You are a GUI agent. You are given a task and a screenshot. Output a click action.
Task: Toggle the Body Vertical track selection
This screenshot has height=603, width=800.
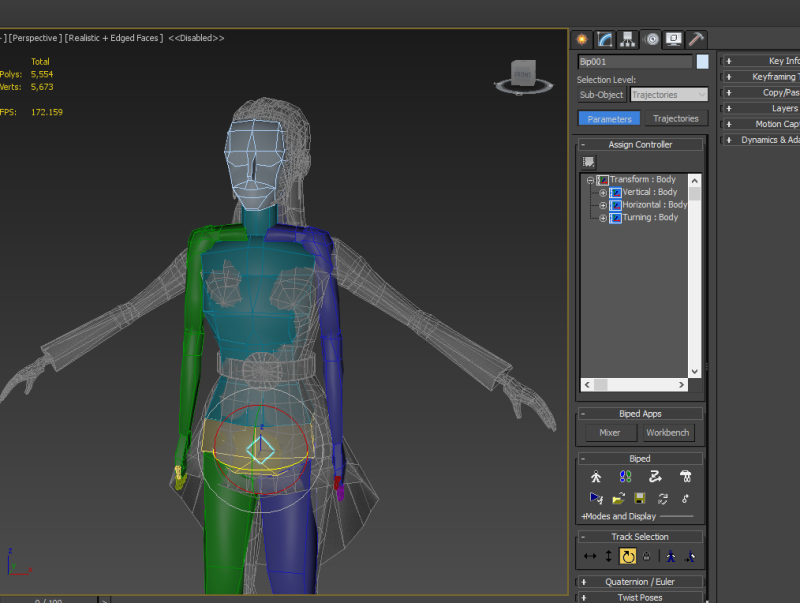608,556
